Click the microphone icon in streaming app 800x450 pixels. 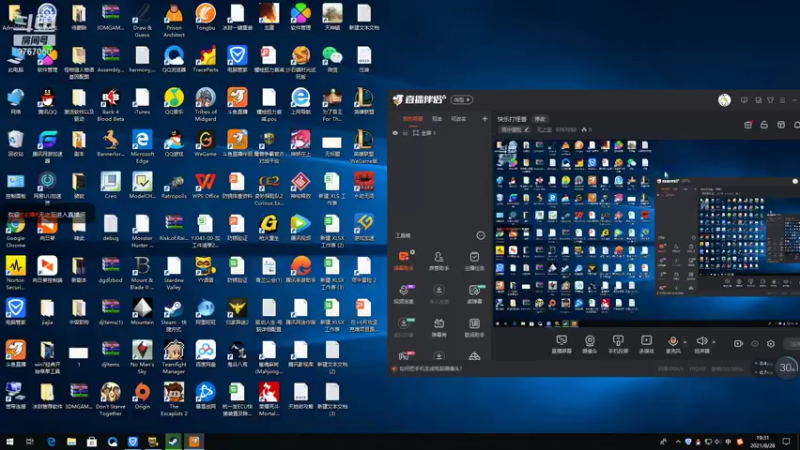673,341
